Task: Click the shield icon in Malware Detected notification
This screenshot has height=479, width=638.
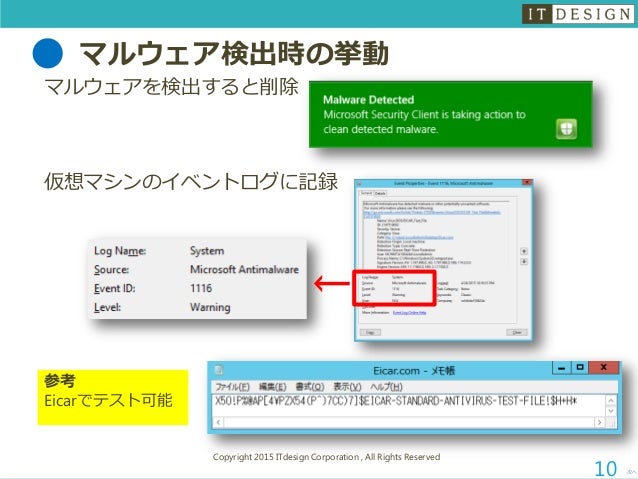Action: 566,129
